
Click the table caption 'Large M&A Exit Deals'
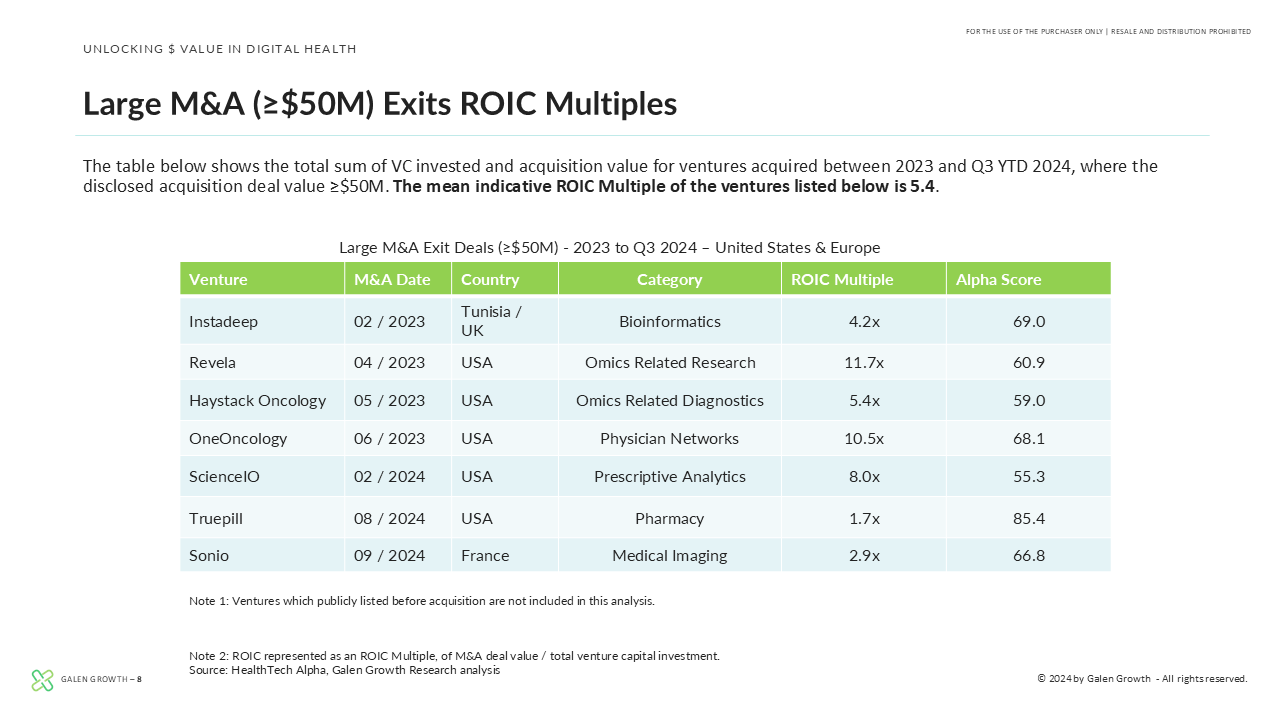pyautogui.click(x=609, y=247)
